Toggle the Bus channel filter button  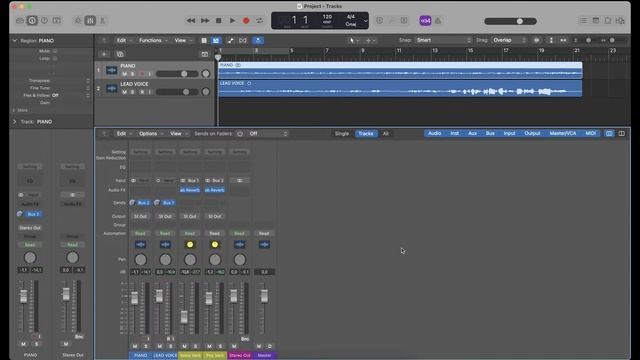[x=490, y=133]
